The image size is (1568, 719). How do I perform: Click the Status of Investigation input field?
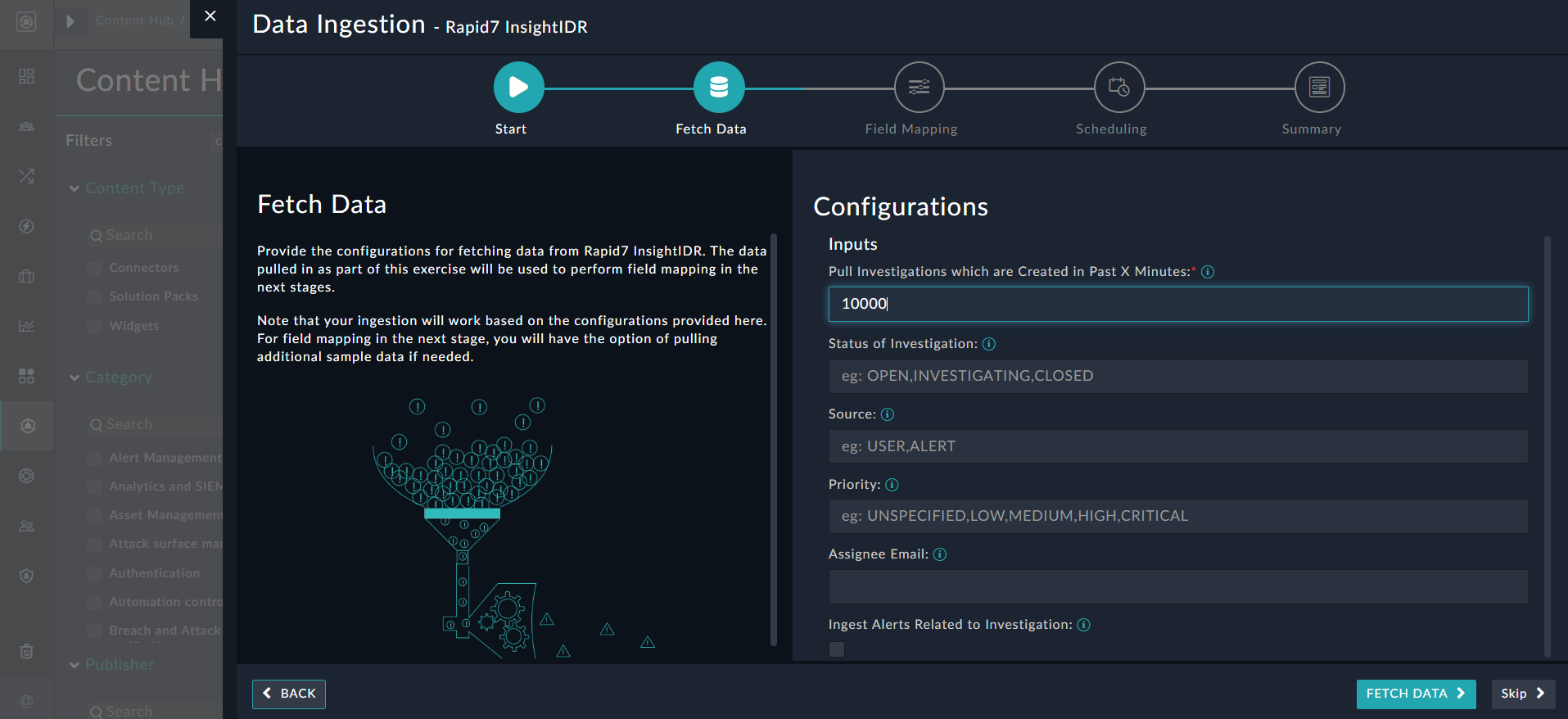(x=1177, y=376)
